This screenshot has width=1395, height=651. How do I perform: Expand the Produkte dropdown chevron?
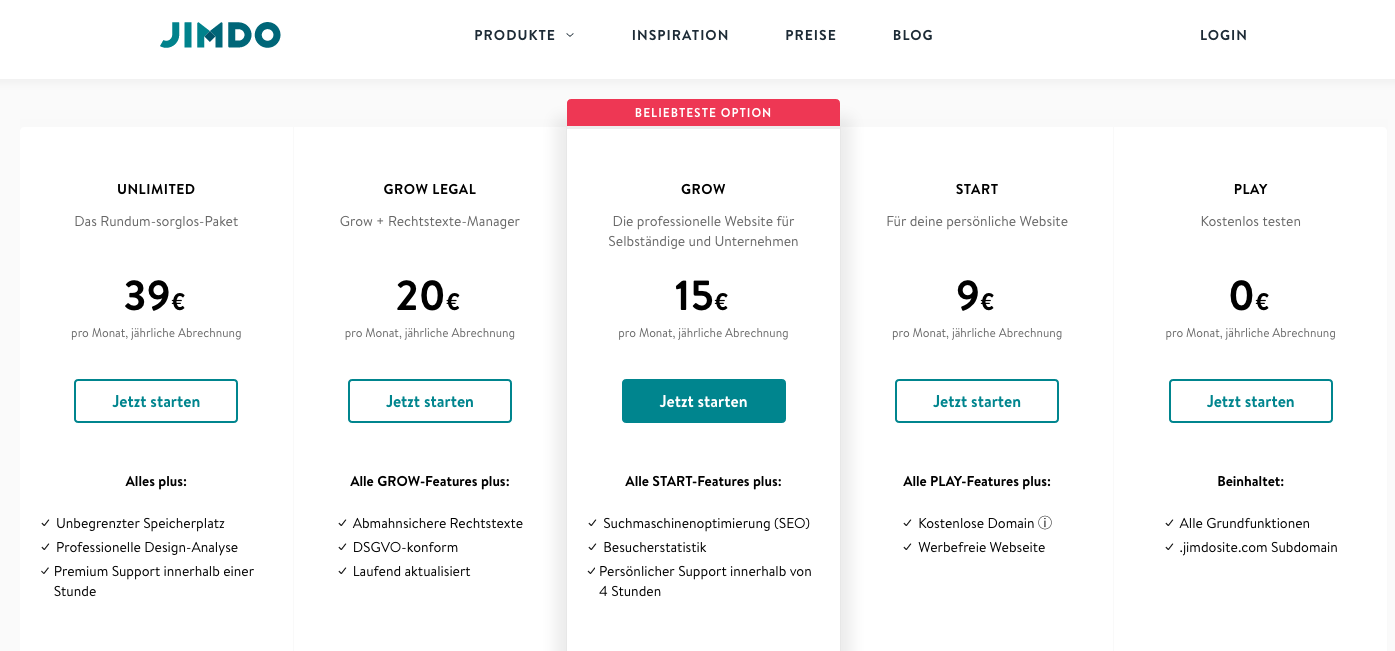(570, 35)
